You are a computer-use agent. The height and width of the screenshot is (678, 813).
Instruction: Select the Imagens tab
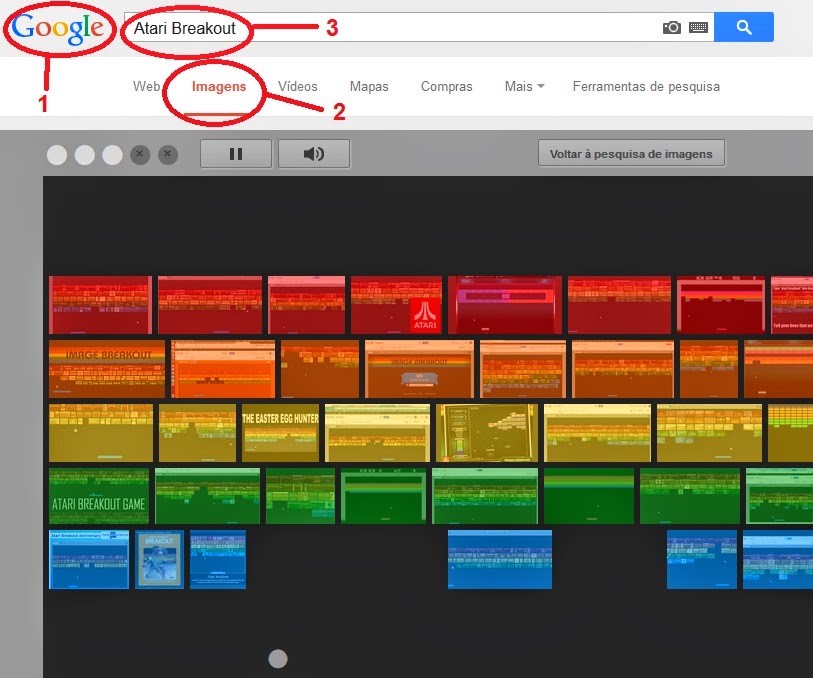click(219, 87)
